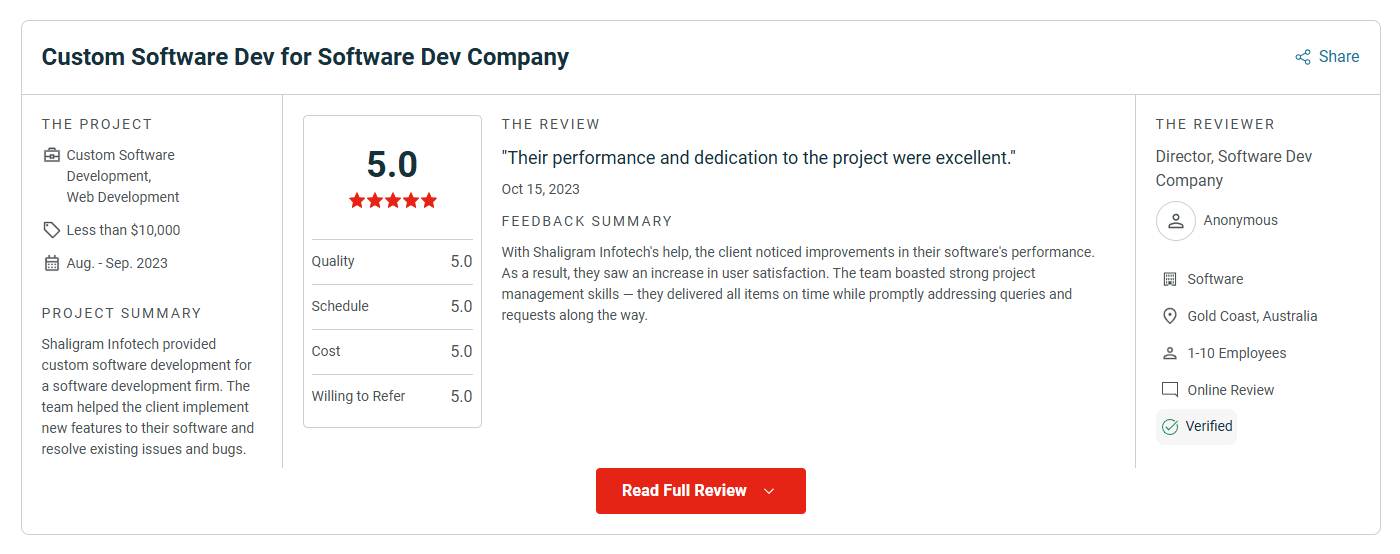Click the Gold Coast, Australia location text
The height and width of the screenshot is (554, 1400).
1252,316
